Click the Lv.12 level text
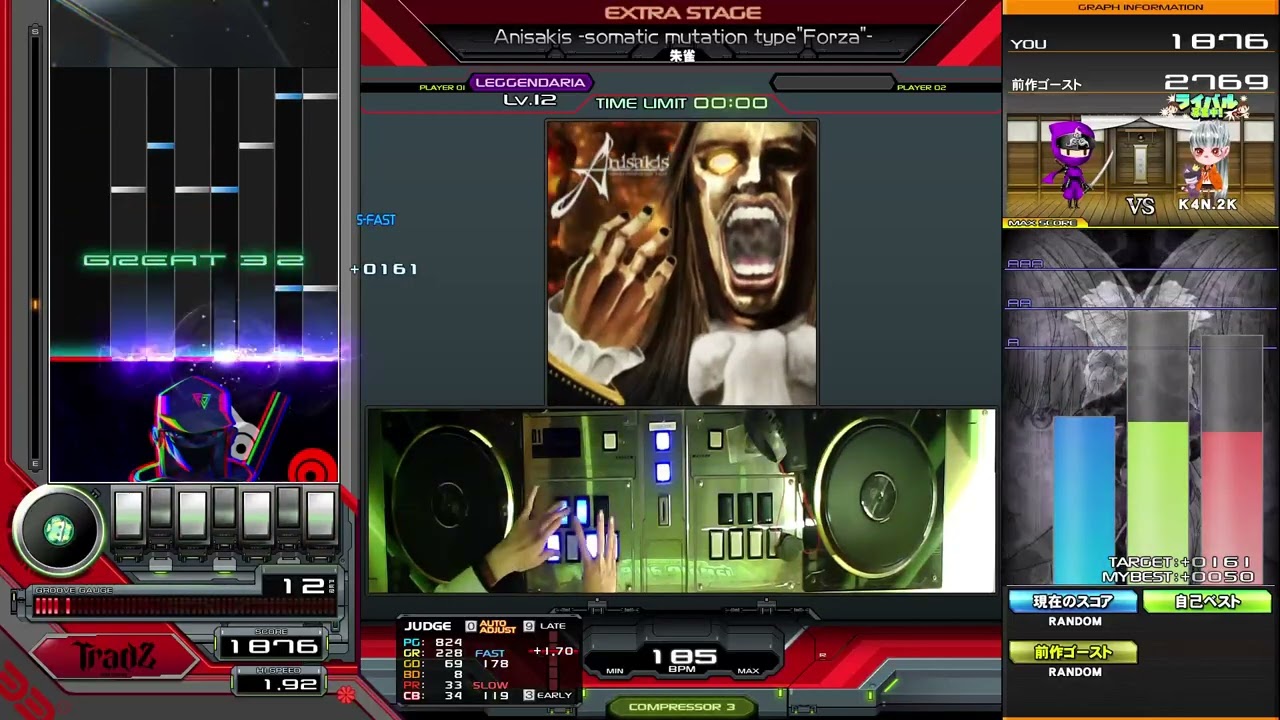This screenshot has width=1280, height=720. [530, 99]
